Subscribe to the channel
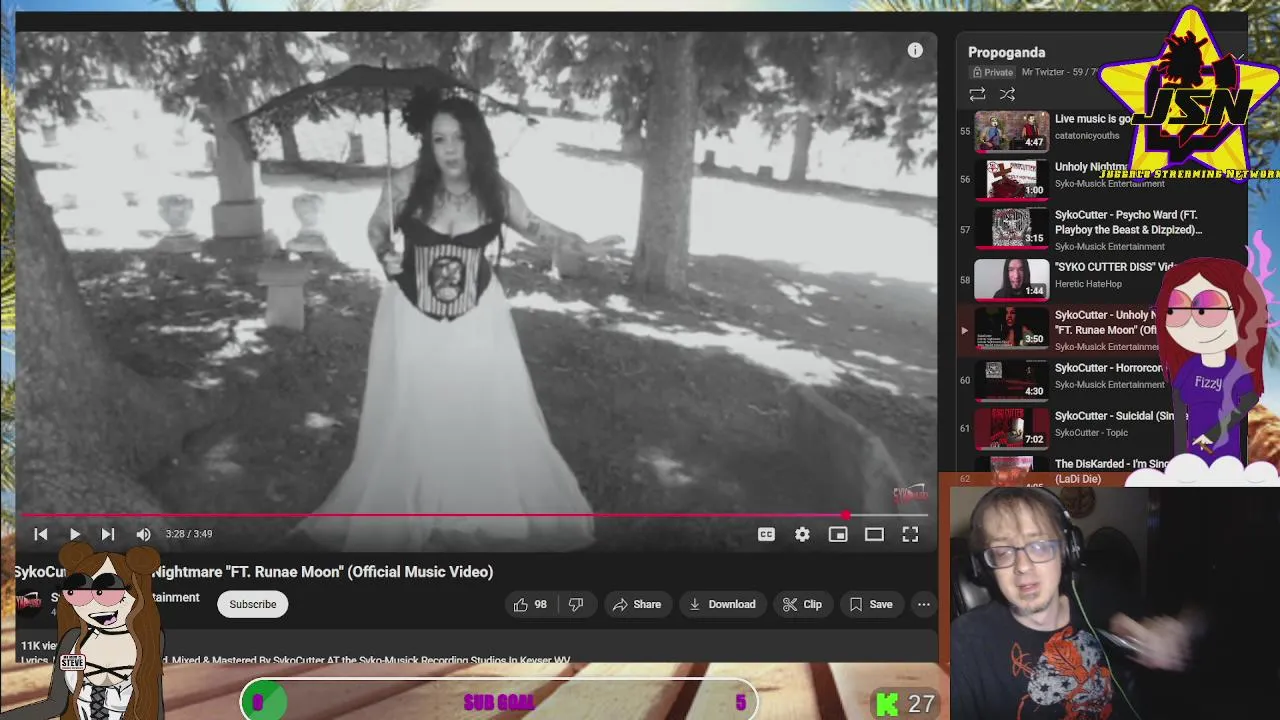The width and height of the screenshot is (1280, 720). 253,604
